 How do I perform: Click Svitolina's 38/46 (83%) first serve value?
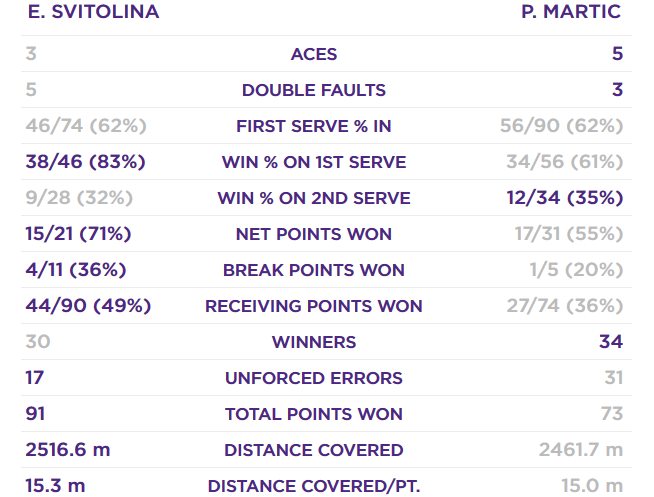86,162
